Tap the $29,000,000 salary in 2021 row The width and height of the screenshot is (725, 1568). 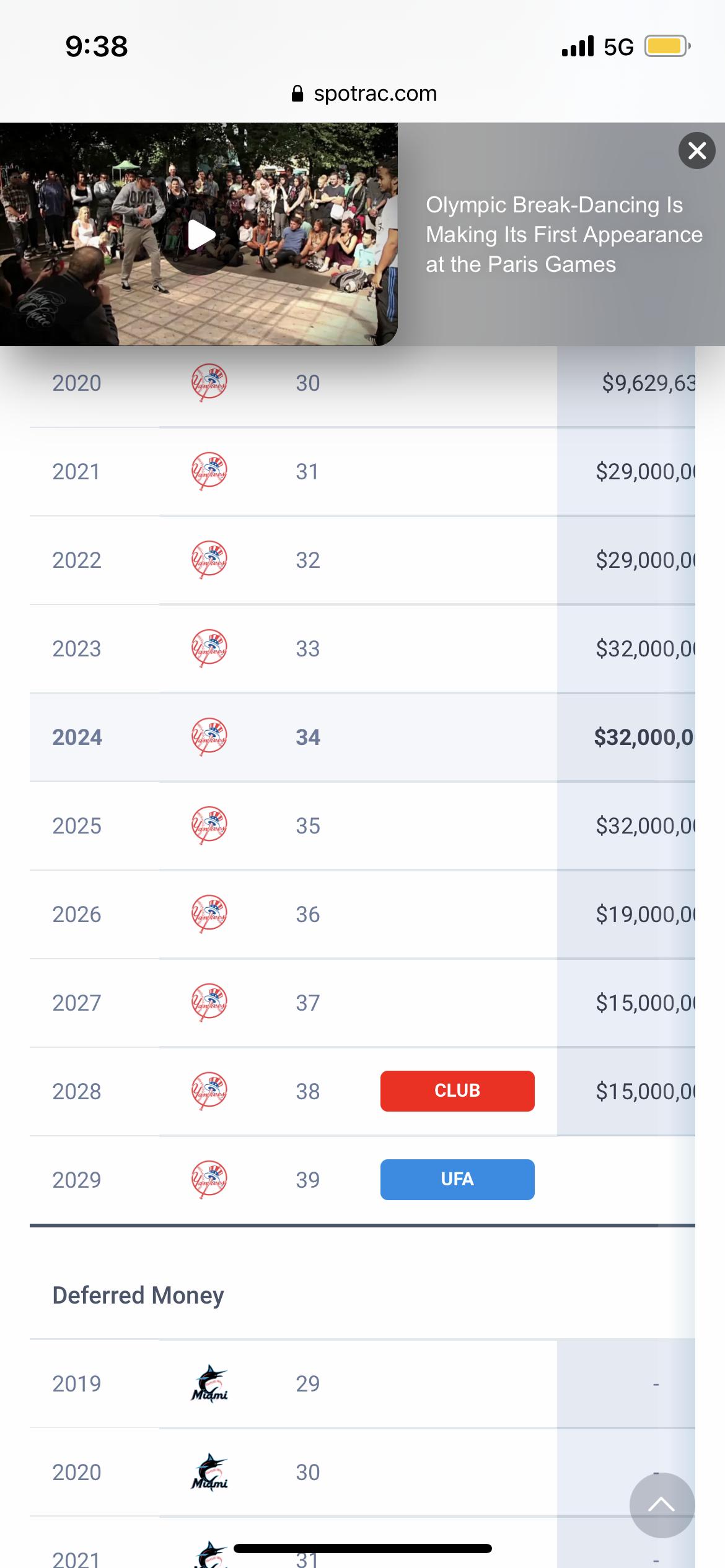click(x=644, y=471)
